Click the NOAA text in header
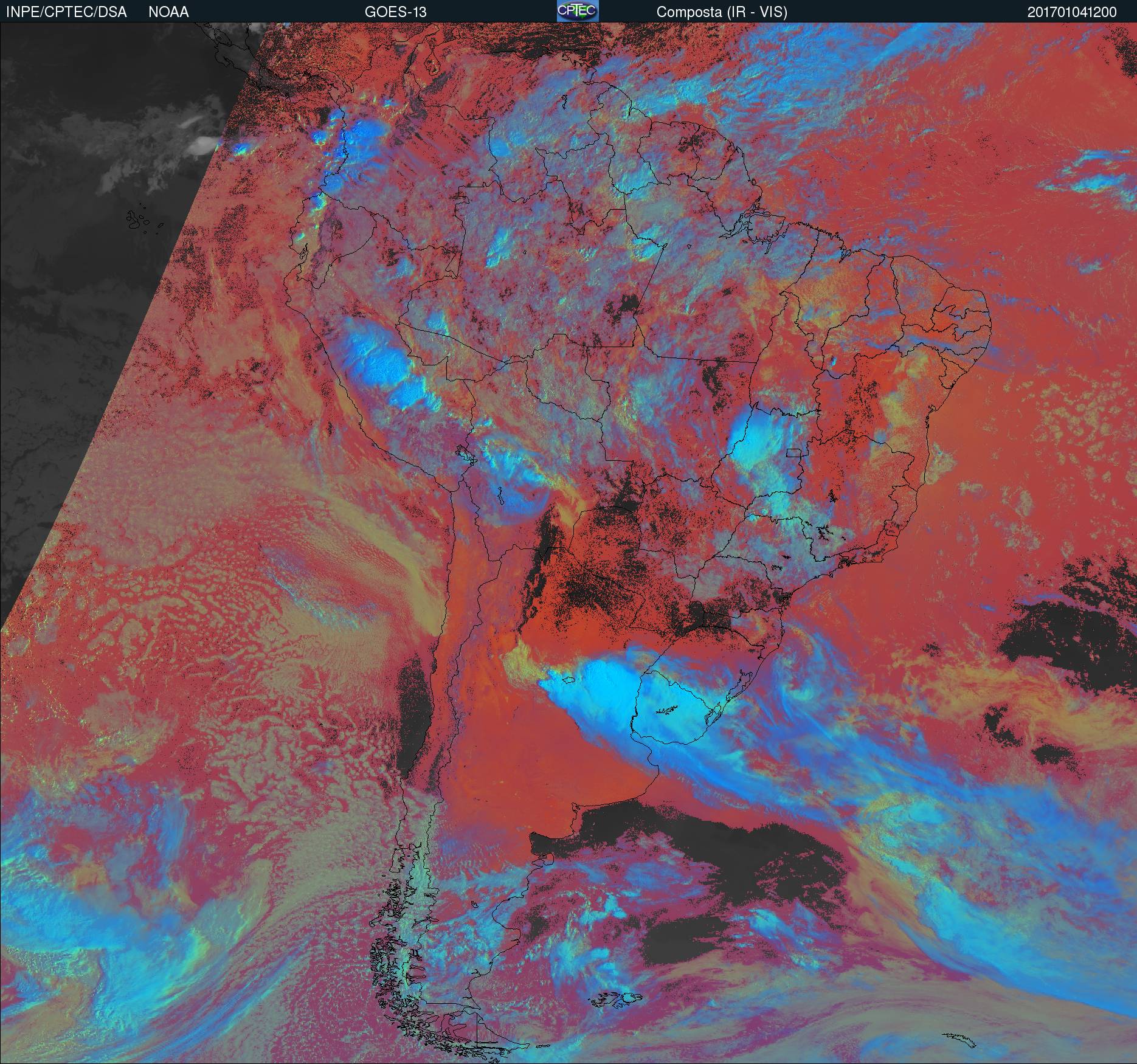The width and height of the screenshot is (1137, 1064). pyautogui.click(x=168, y=12)
